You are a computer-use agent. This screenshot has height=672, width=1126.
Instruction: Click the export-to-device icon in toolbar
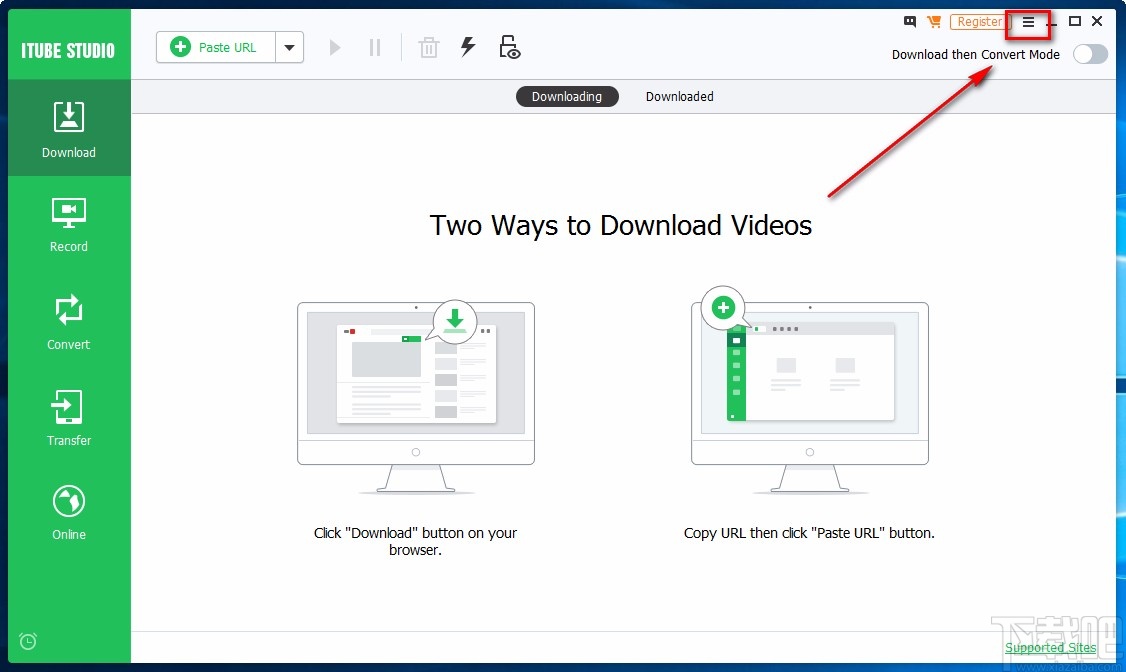coord(509,46)
